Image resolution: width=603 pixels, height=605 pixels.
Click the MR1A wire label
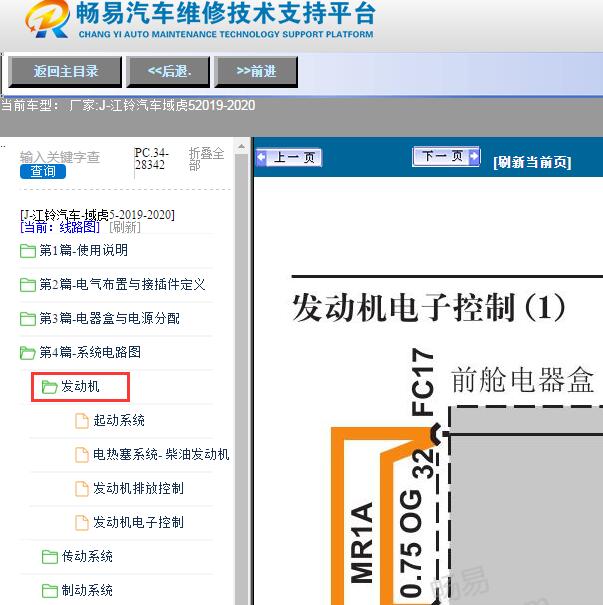click(x=362, y=542)
